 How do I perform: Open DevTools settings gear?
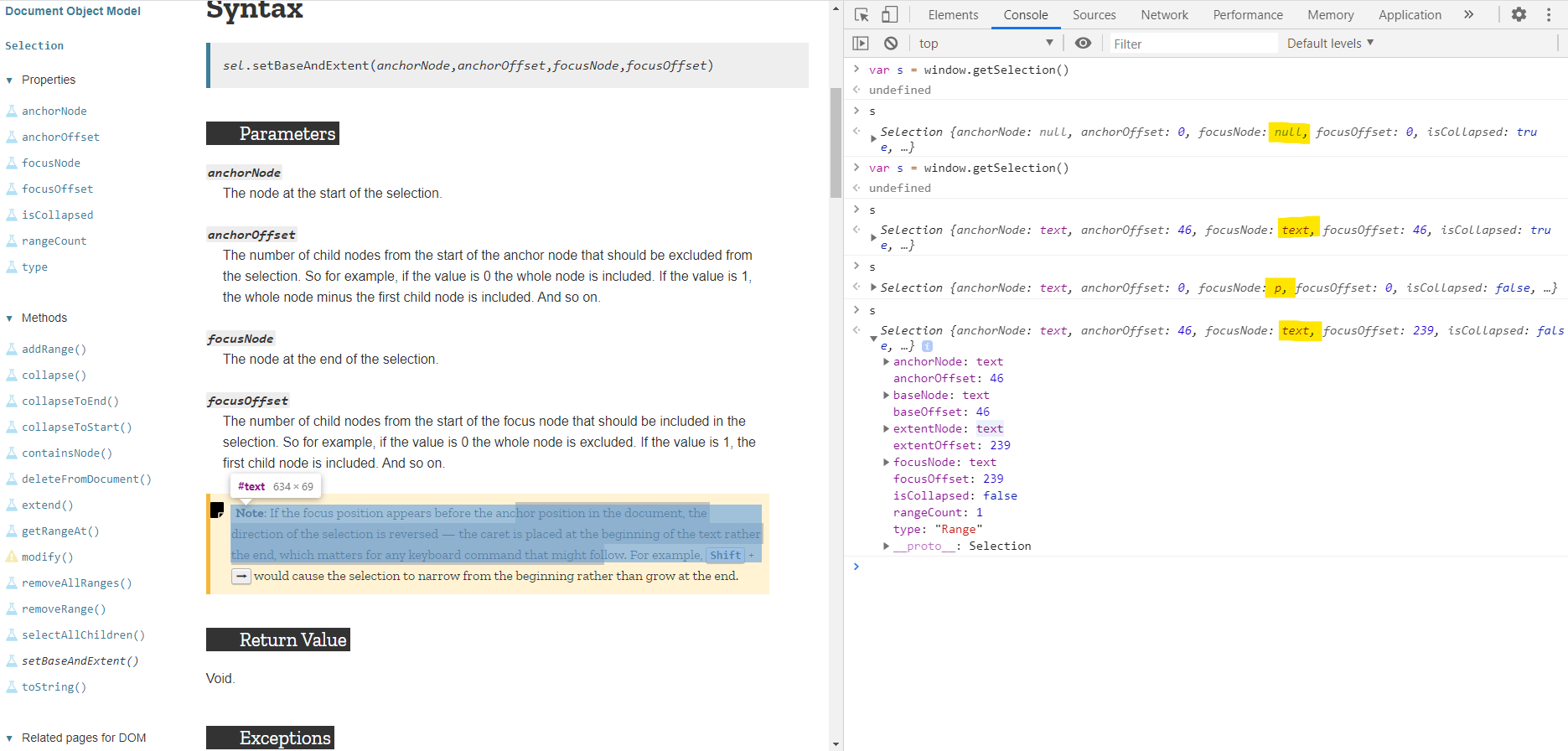click(x=1519, y=15)
